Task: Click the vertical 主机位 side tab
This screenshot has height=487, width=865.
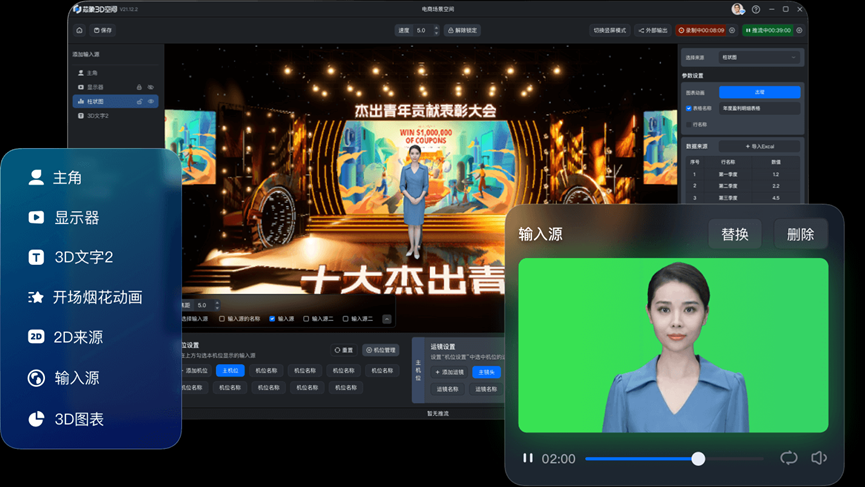Action: point(418,370)
